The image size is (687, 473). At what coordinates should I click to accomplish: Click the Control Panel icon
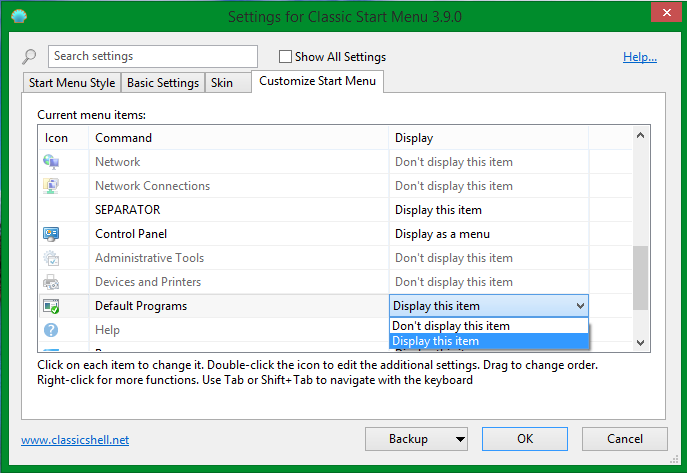point(52,234)
